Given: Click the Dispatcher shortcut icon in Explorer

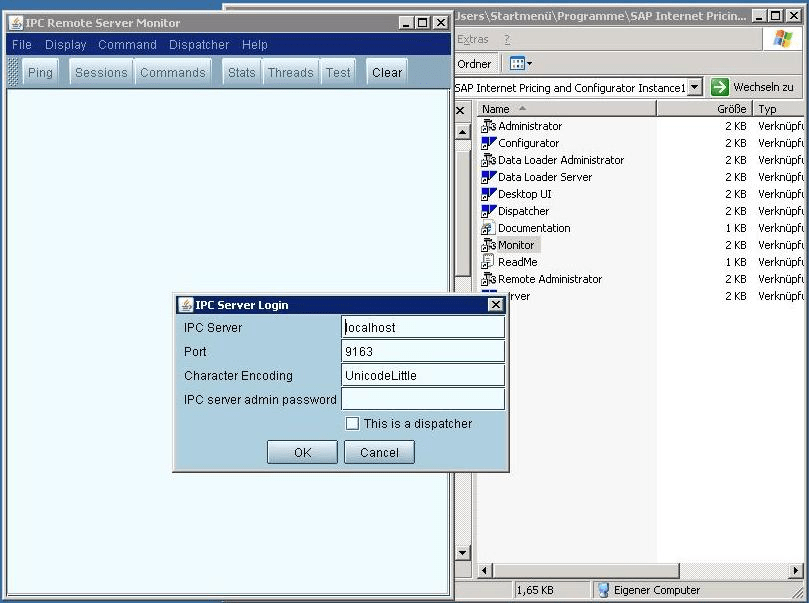Looking at the screenshot, I should click(x=488, y=211).
